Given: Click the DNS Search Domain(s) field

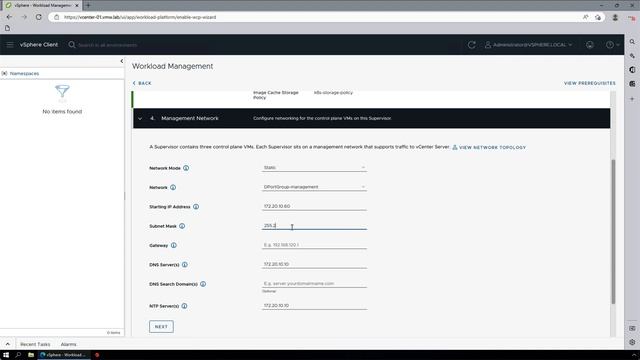Looking at the screenshot, I should tap(314, 283).
